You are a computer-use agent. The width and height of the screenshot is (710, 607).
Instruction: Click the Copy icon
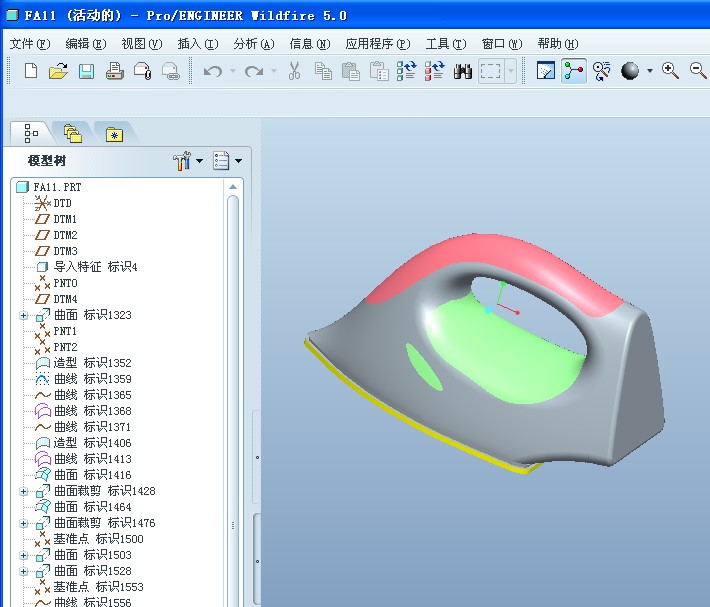(x=323, y=71)
